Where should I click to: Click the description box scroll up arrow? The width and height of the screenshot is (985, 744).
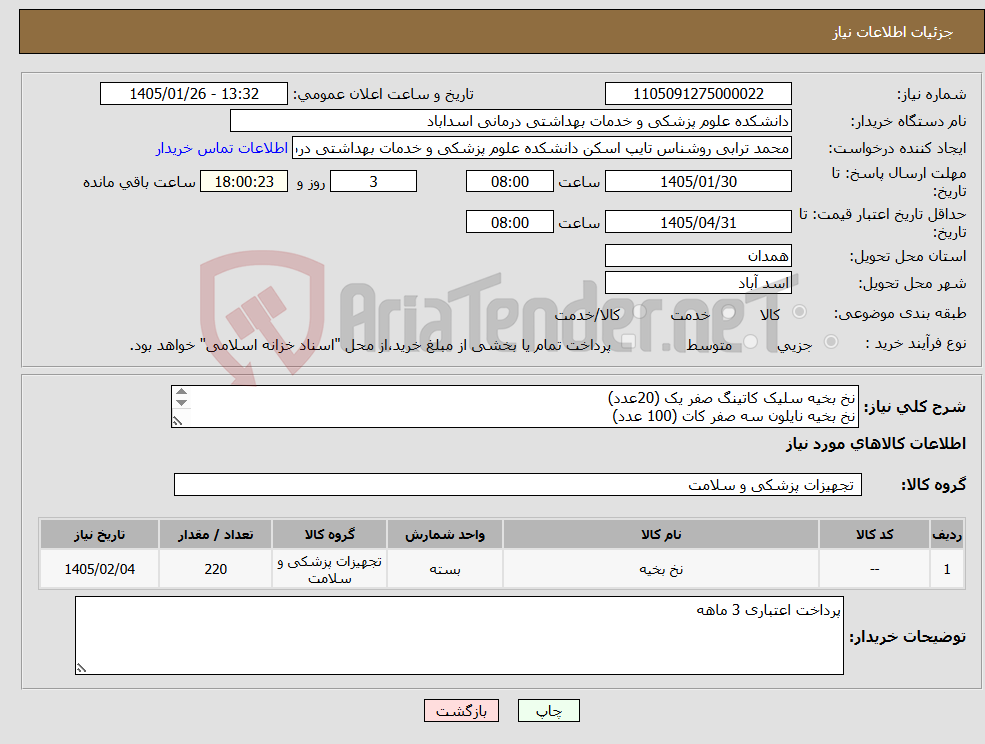pos(182,392)
